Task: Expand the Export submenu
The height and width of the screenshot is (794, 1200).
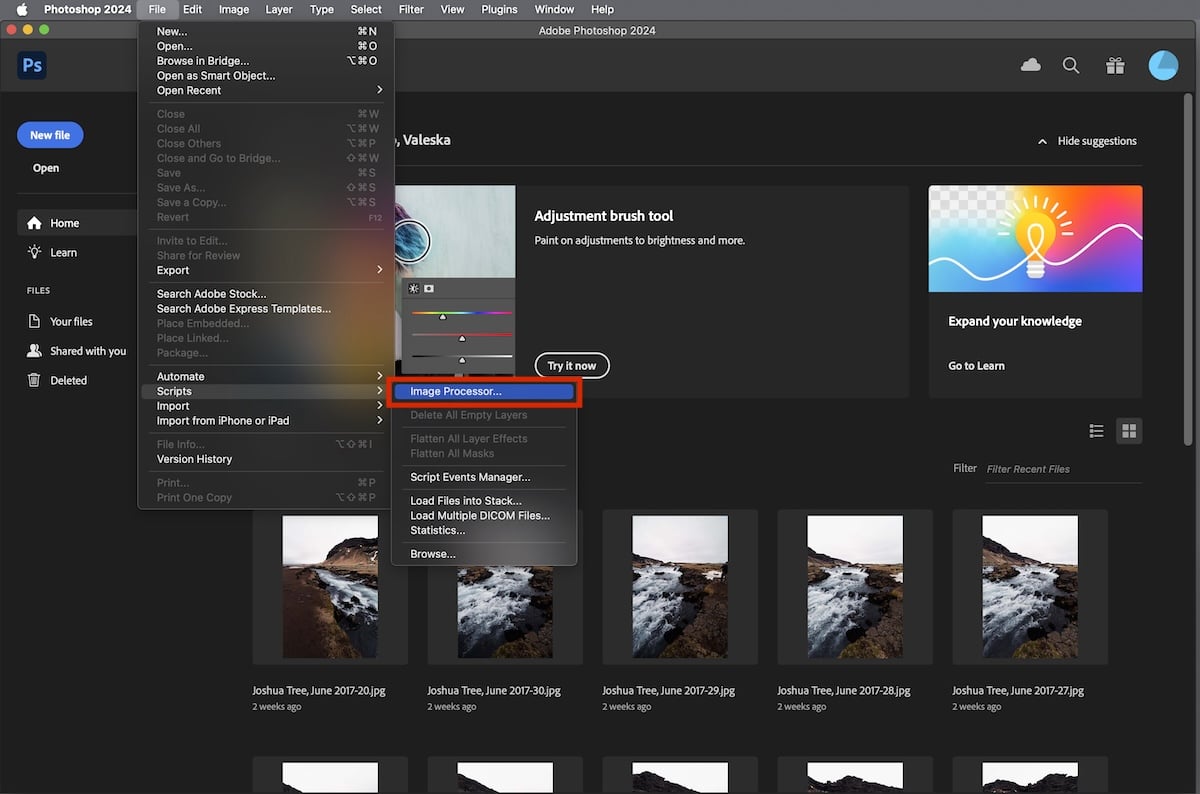Action: click(172, 269)
